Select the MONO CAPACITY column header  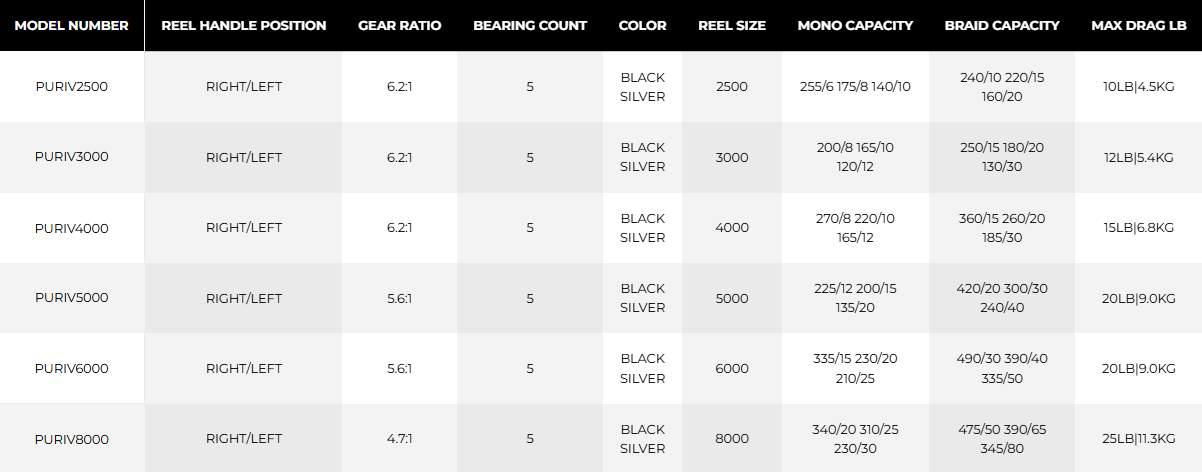point(855,25)
